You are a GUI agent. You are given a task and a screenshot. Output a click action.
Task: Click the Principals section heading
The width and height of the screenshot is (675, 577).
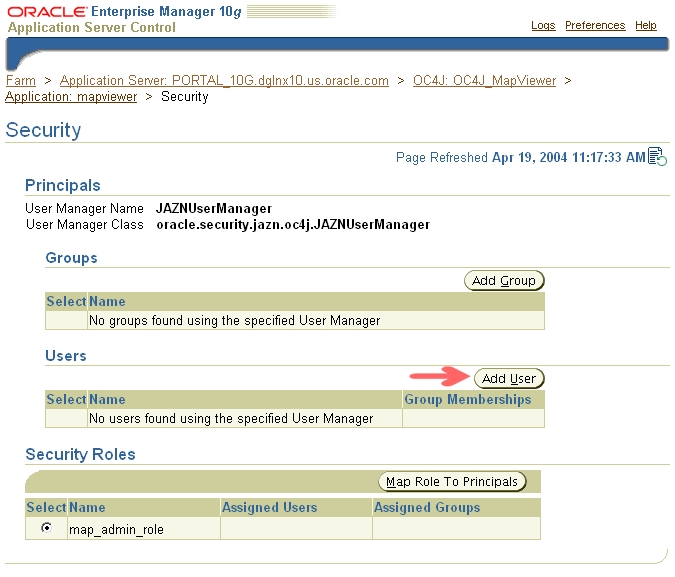click(x=63, y=186)
